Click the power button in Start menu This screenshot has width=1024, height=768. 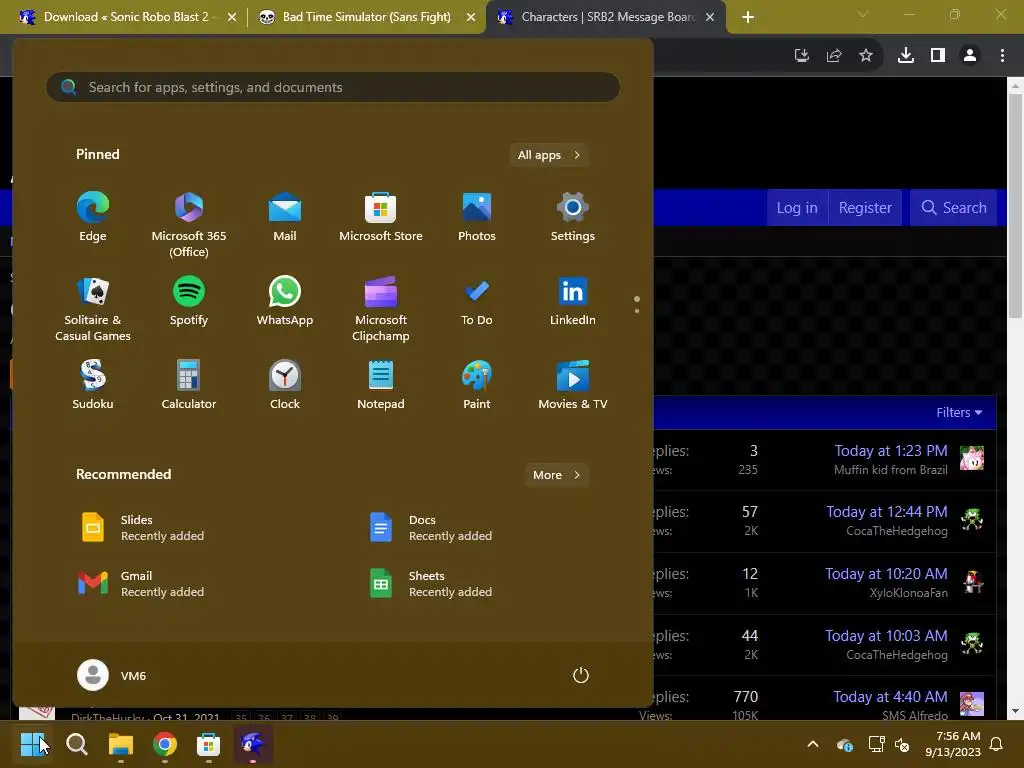pyautogui.click(x=581, y=675)
